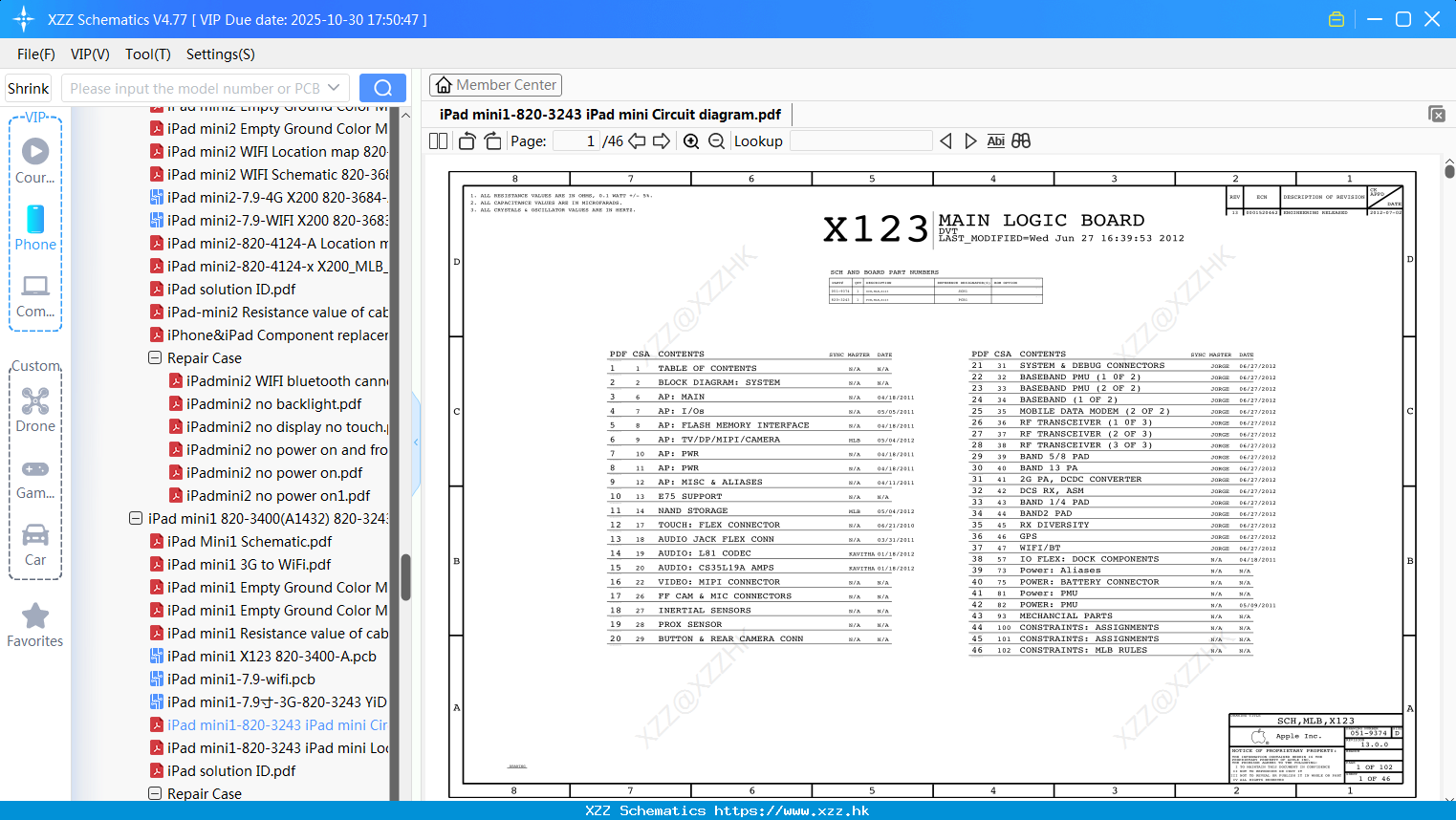Click the Shrink button
The image size is (1456, 820).
pyautogui.click(x=29, y=88)
